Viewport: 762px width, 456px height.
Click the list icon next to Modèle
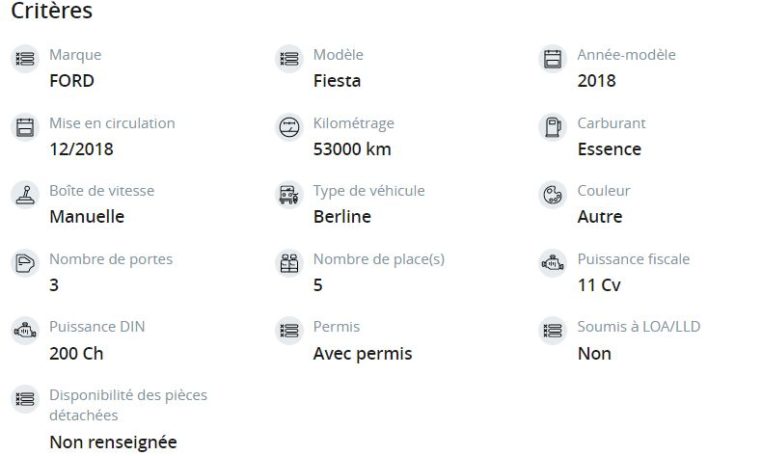289,59
